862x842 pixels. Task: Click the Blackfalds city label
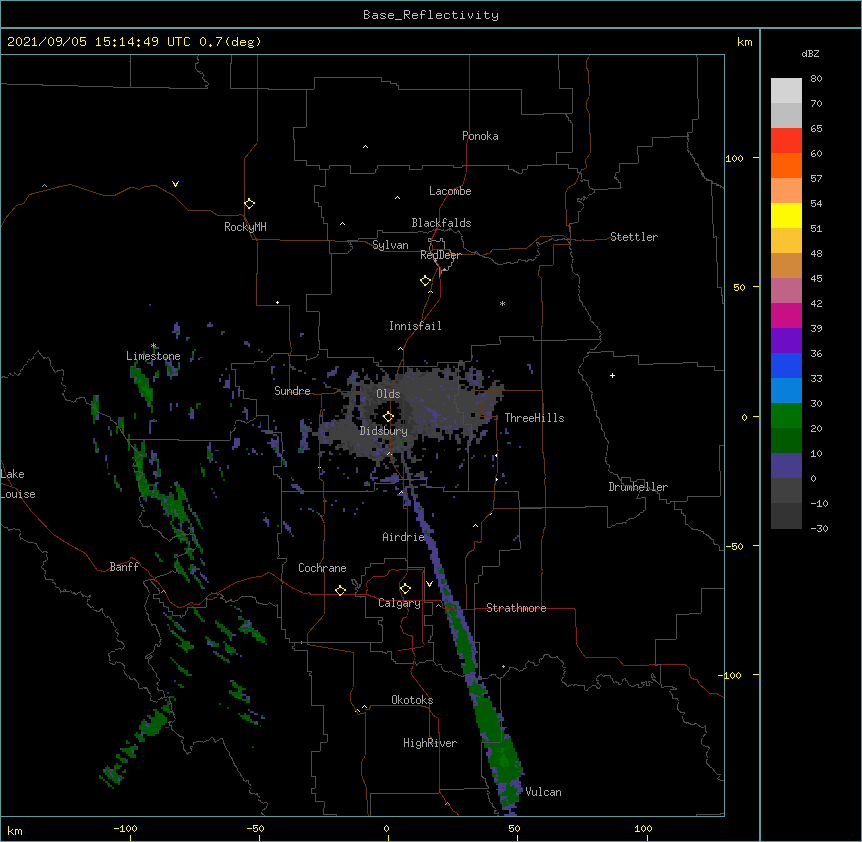(x=441, y=223)
